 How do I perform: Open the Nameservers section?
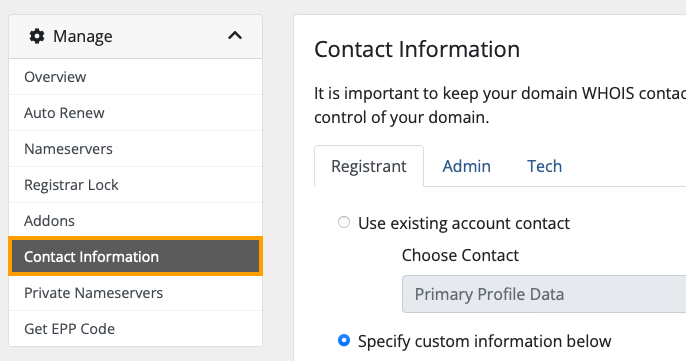pos(136,149)
